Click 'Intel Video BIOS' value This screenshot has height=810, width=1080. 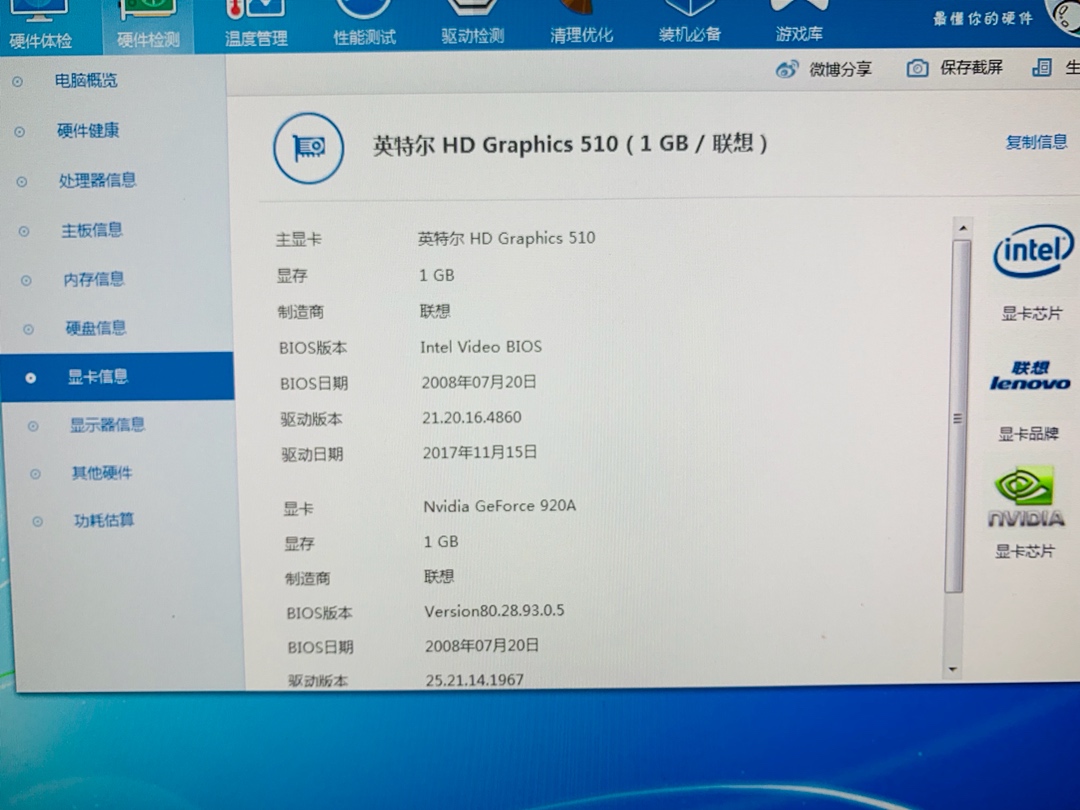pos(481,347)
